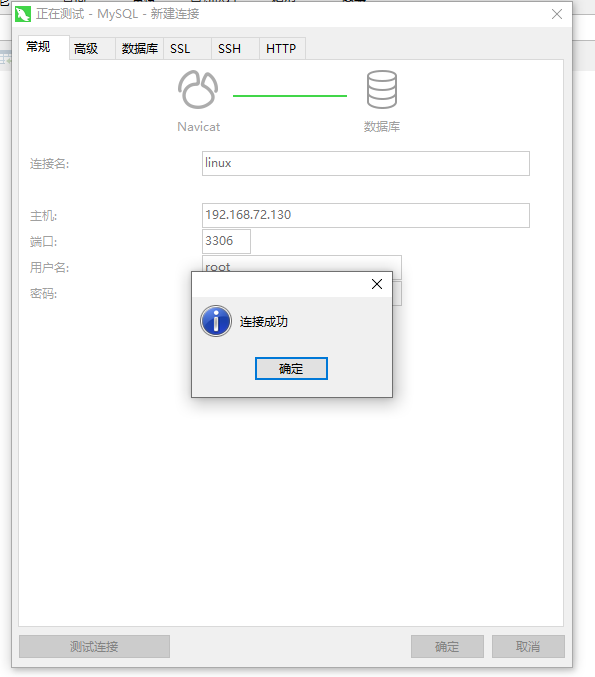Viewport: 595px width, 677px height.
Task: Click the blue information icon in the message box
Action: coord(216,321)
